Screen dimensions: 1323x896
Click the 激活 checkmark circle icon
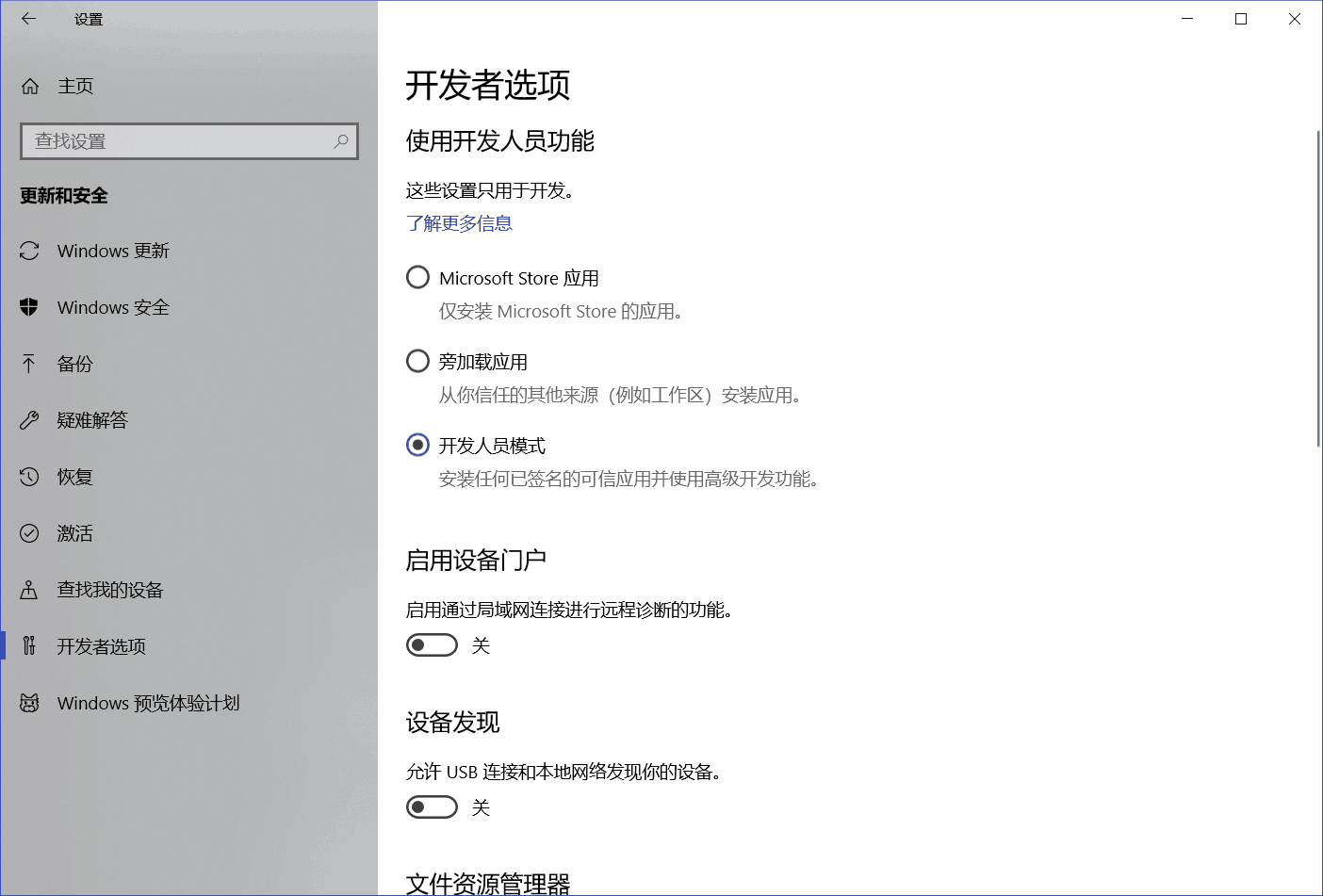(29, 533)
